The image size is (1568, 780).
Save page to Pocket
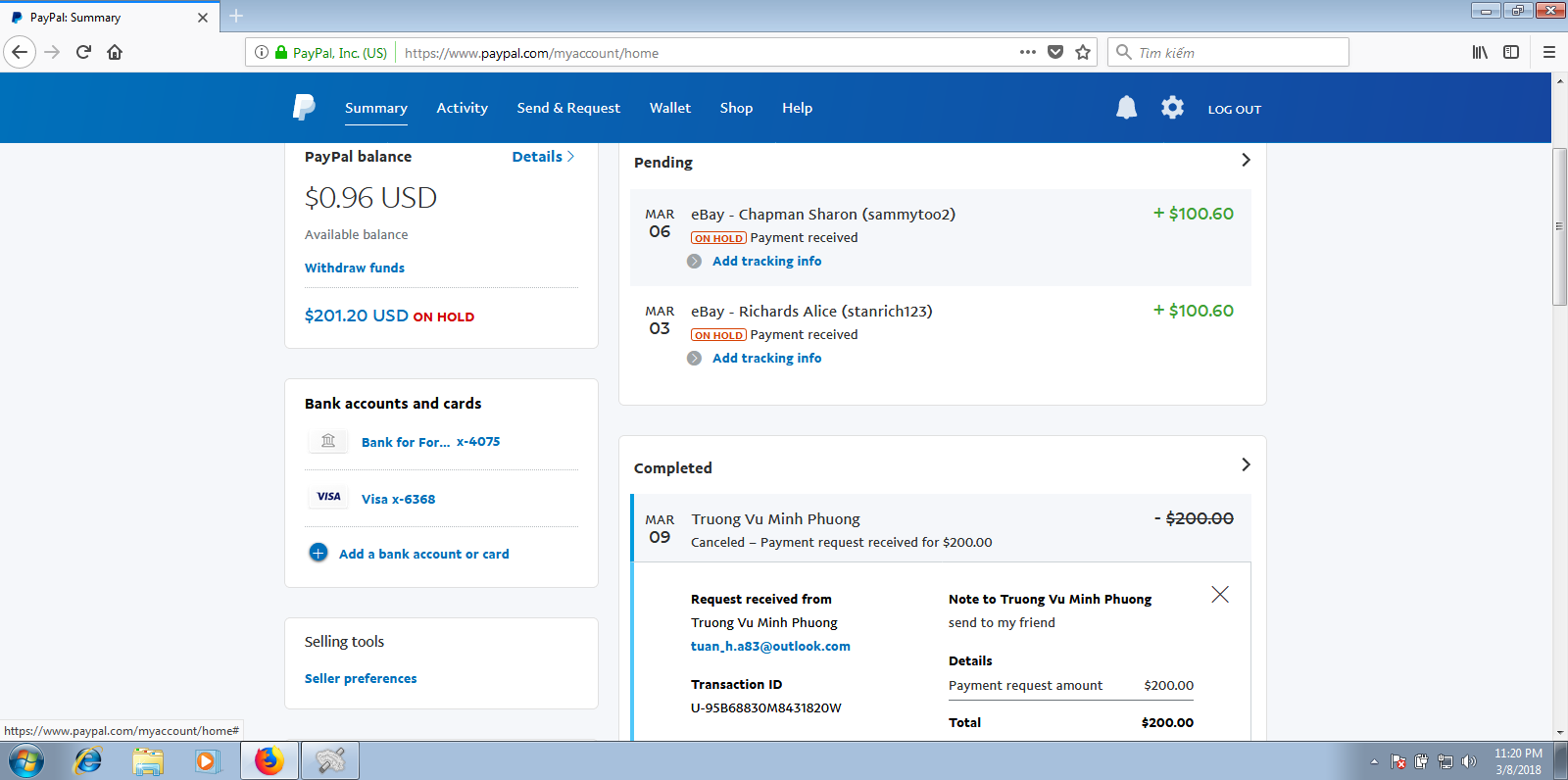pos(1055,52)
